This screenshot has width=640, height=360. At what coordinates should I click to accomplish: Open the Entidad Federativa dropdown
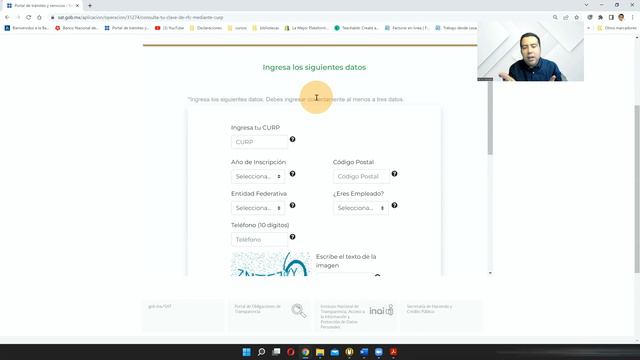point(258,208)
